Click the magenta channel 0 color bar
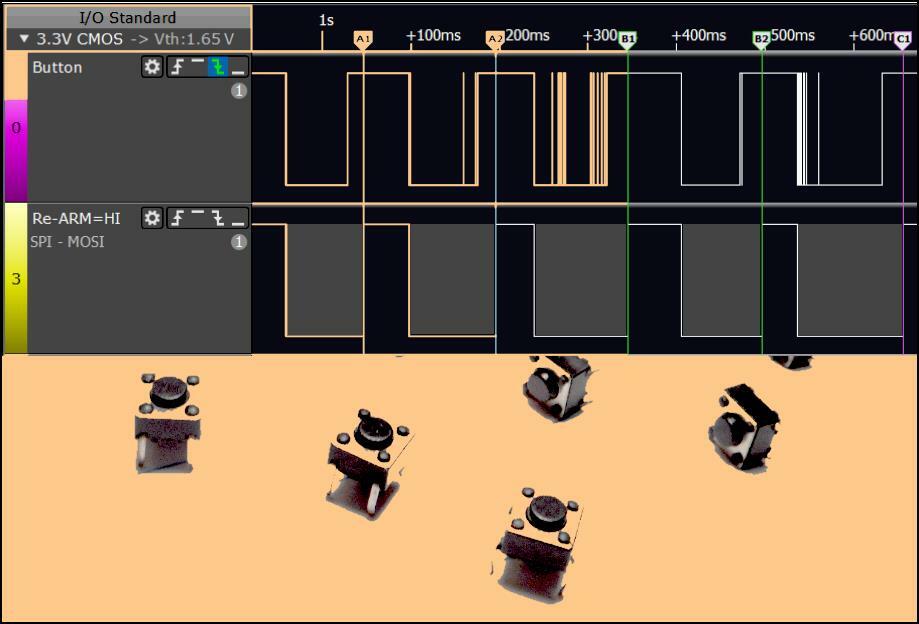The width and height of the screenshot is (919, 624). pos(15,128)
